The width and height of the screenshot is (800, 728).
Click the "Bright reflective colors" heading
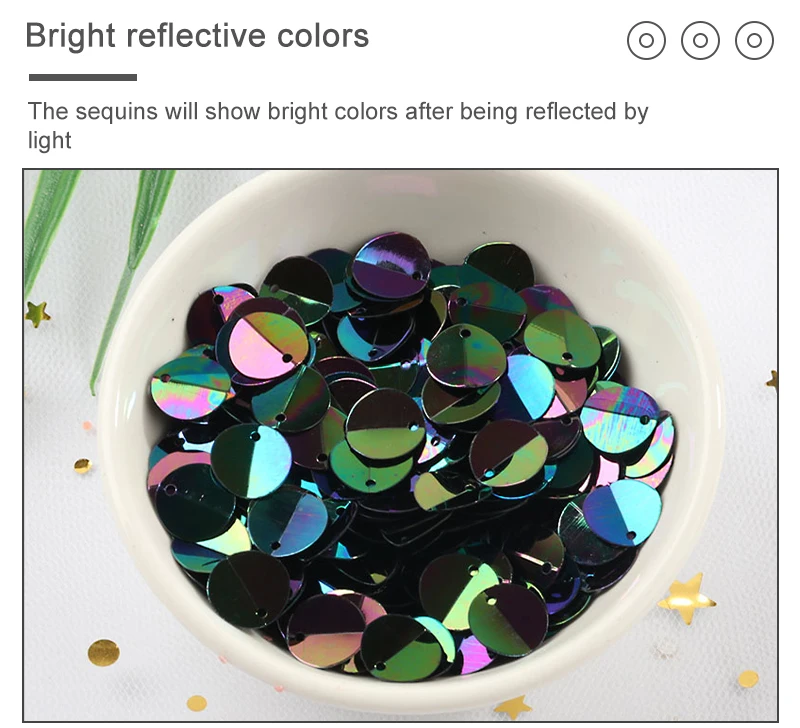coord(197,36)
